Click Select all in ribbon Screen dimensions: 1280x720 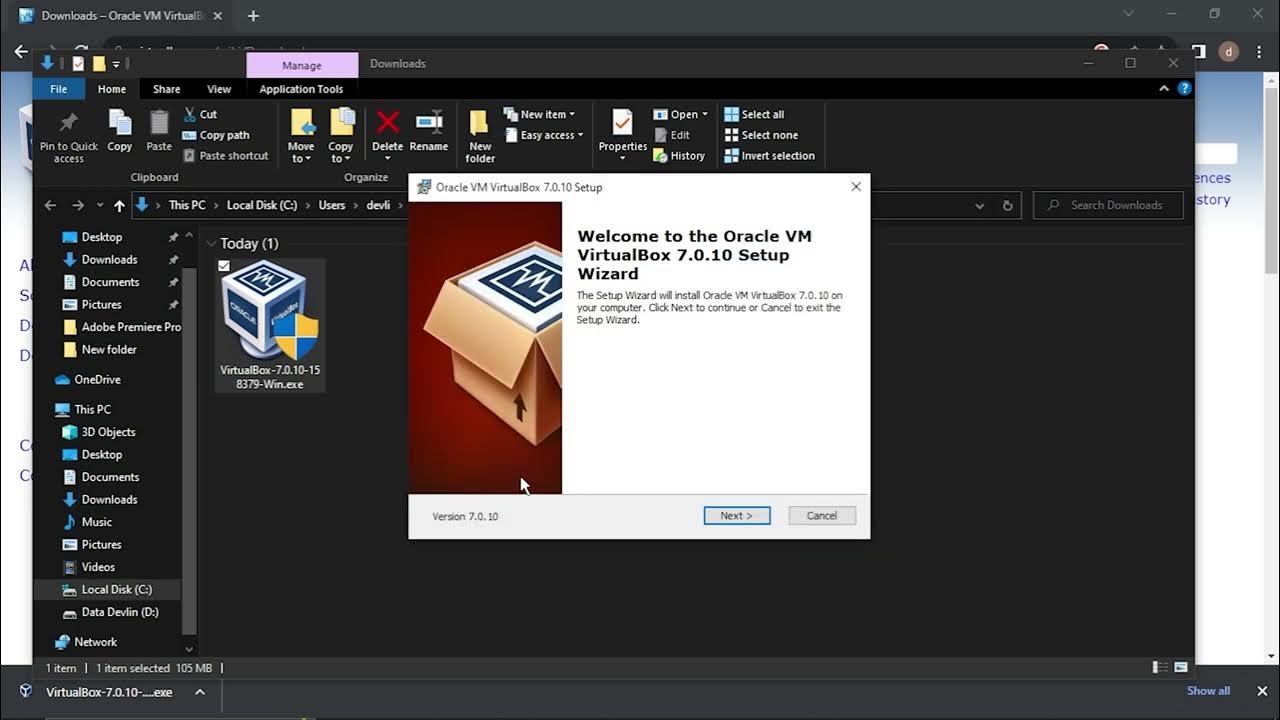[754, 114]
